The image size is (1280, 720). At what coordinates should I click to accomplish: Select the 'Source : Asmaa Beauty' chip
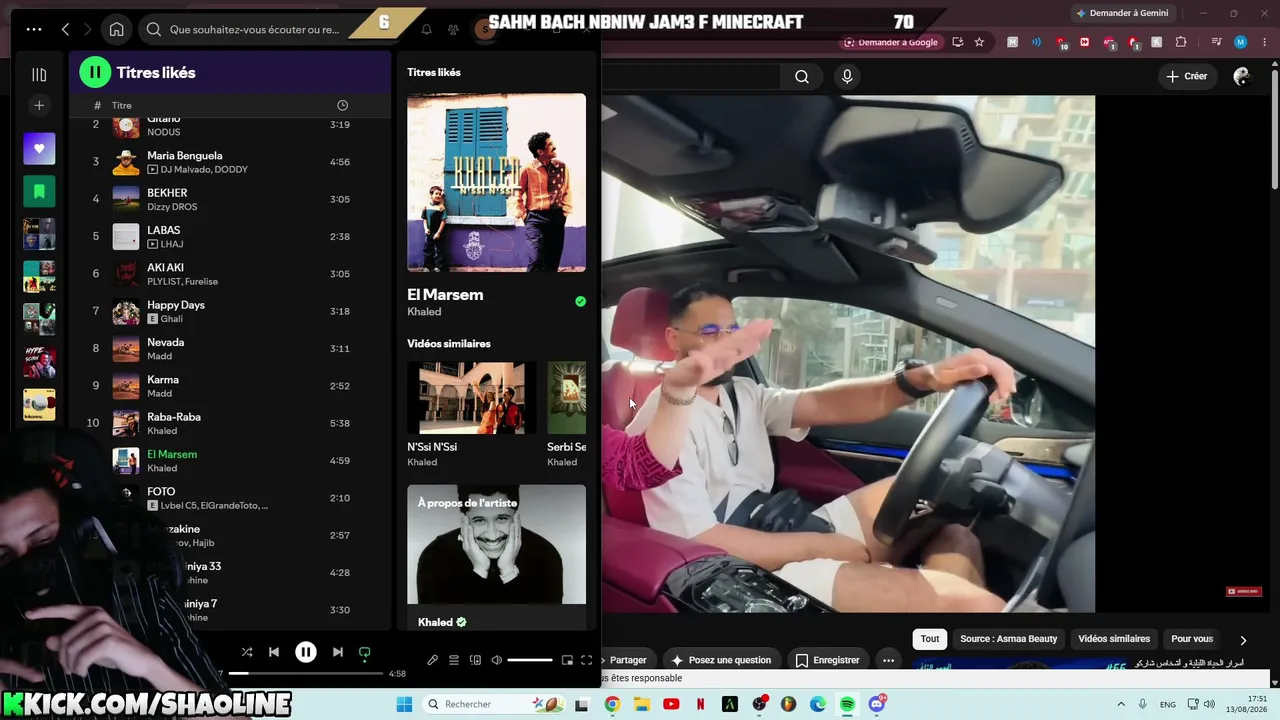(1008, 639)
